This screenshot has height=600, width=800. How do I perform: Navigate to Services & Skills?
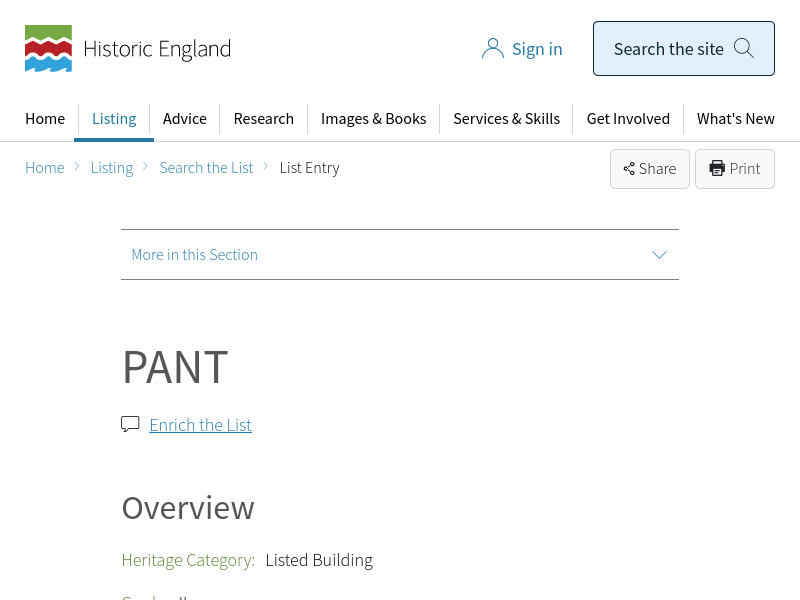(x=506, y=119)
